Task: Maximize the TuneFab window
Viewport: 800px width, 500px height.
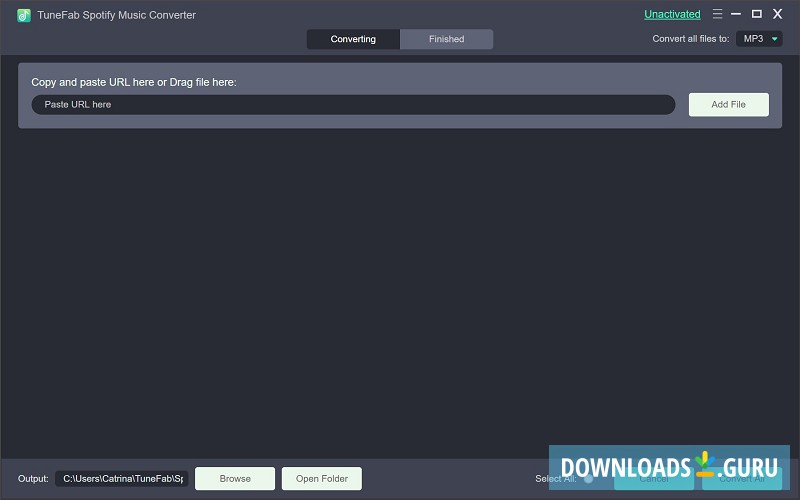Action: 757,14
